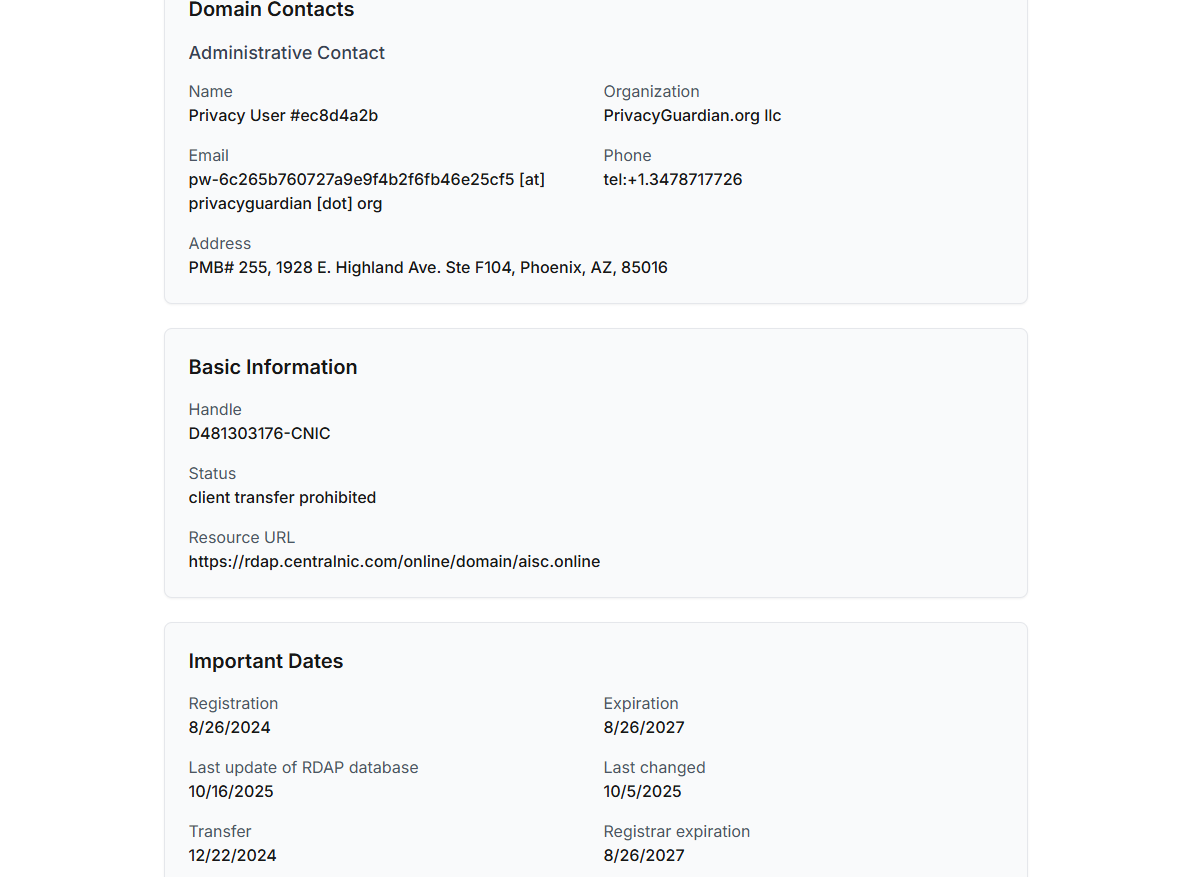Click the Basic Information heading
The height and width of the screenshot is (877, 1197).
click(272, 367)
